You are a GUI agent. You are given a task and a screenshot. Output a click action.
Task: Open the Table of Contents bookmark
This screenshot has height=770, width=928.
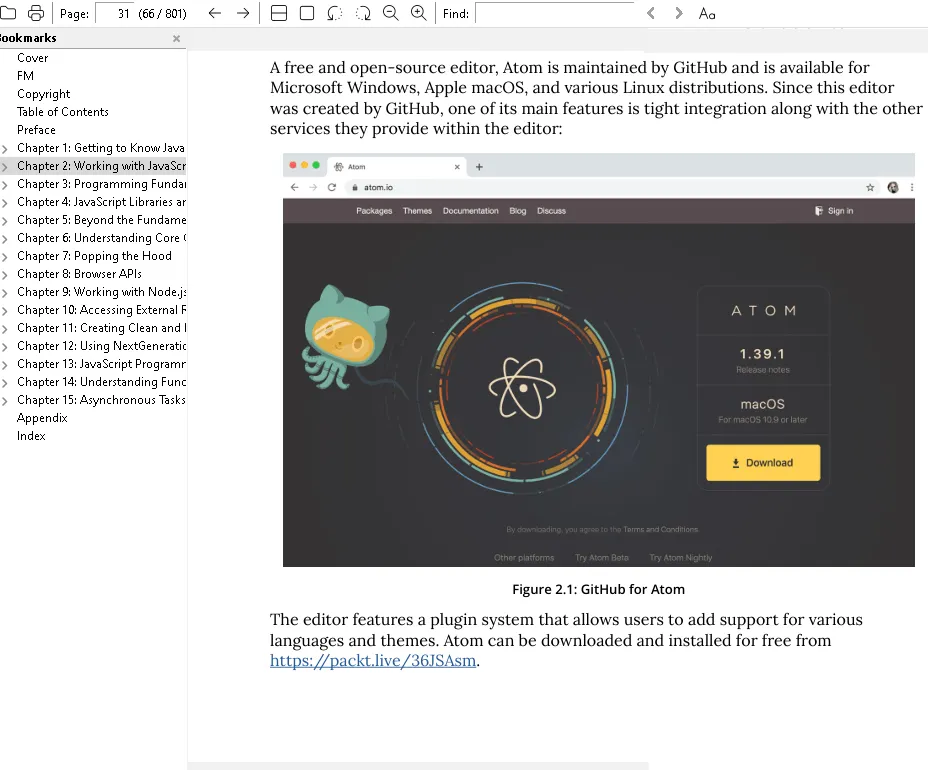(62, 112)
